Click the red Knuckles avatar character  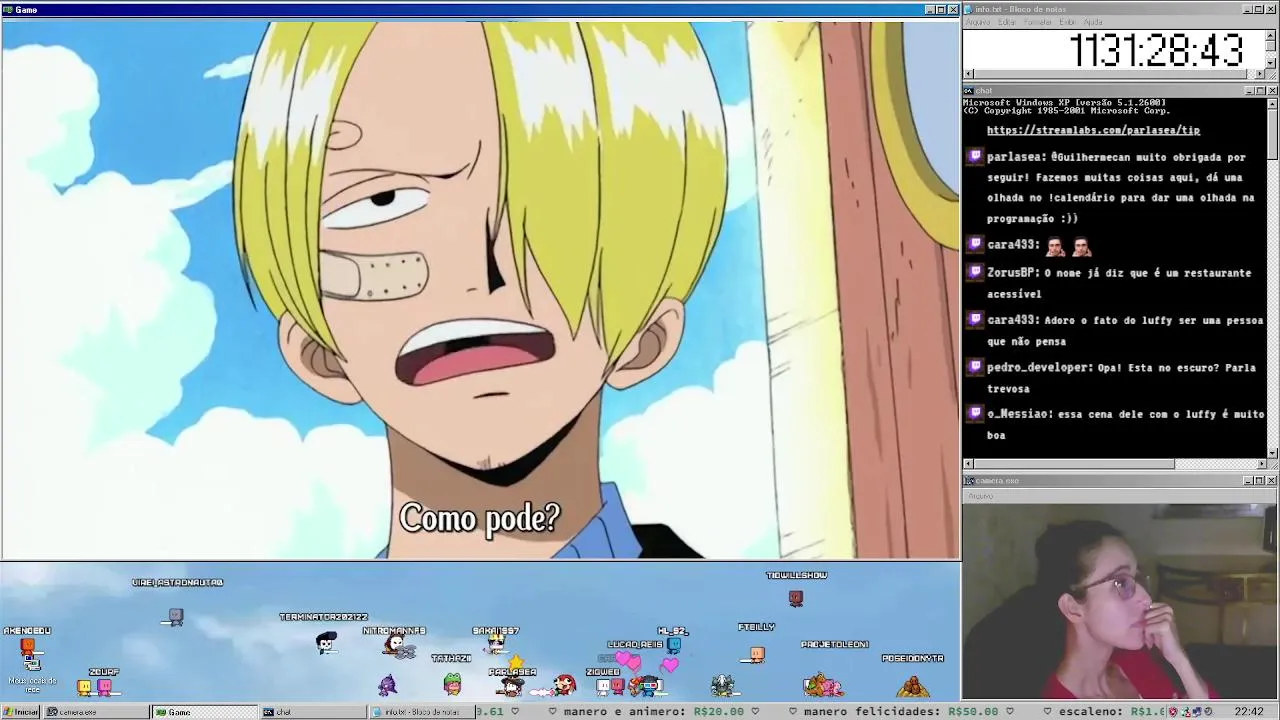[x=565, y=685]
